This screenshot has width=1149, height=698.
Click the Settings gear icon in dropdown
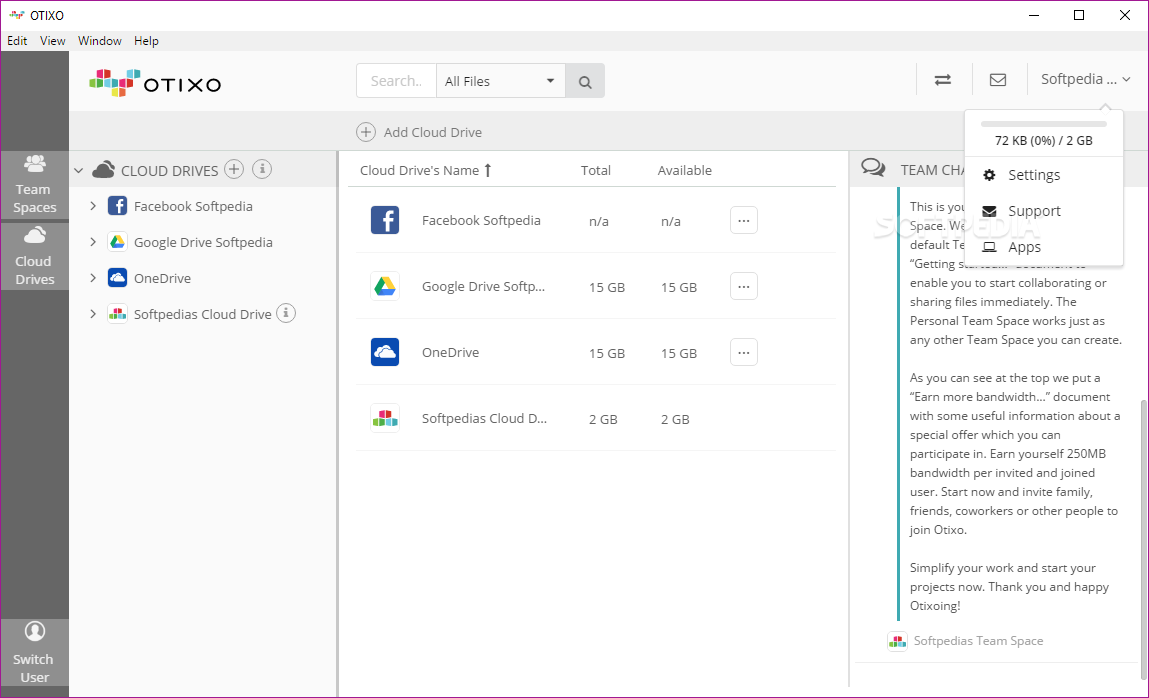[x=989, y=175]
